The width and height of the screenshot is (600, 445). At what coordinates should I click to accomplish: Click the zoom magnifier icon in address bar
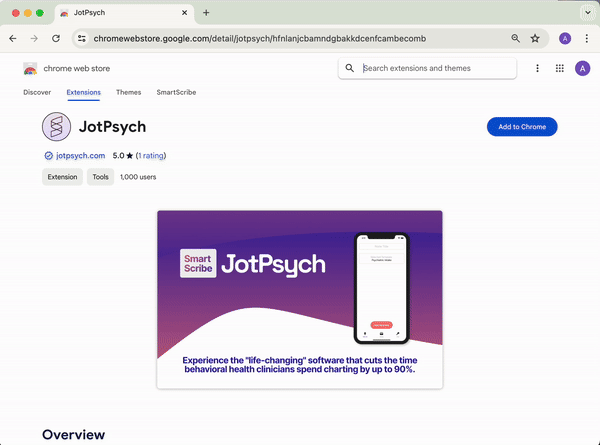click(x=515, y=38)
